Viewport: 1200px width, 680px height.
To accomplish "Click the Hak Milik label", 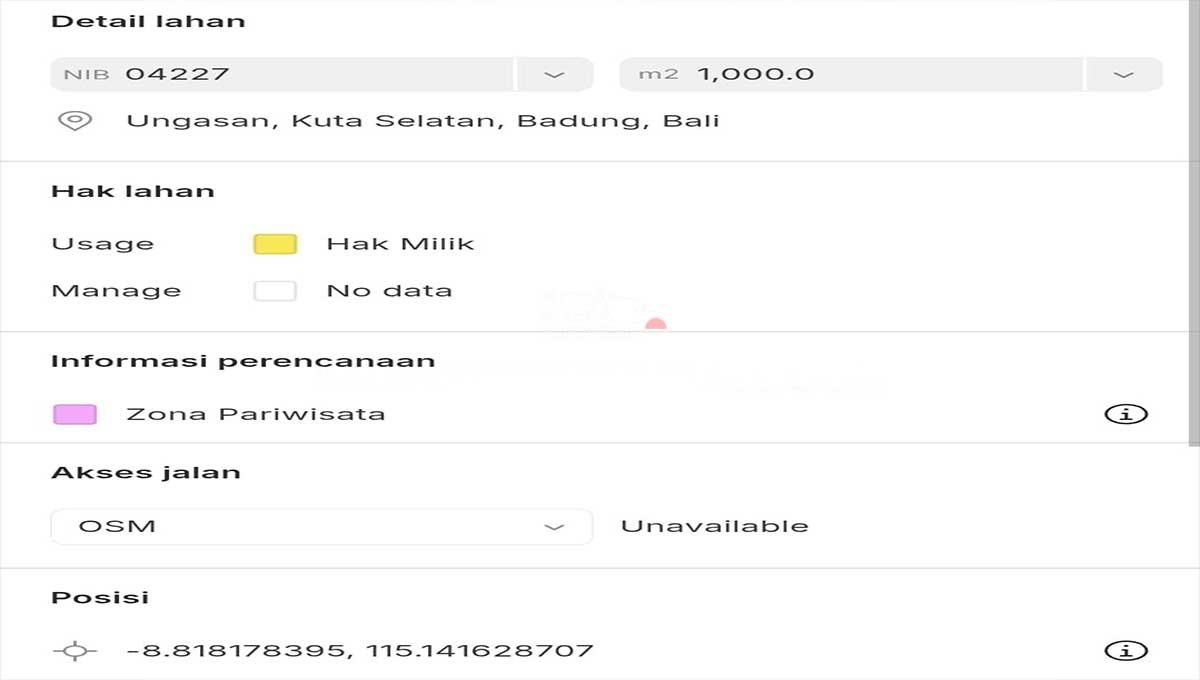I will point(400,244).
